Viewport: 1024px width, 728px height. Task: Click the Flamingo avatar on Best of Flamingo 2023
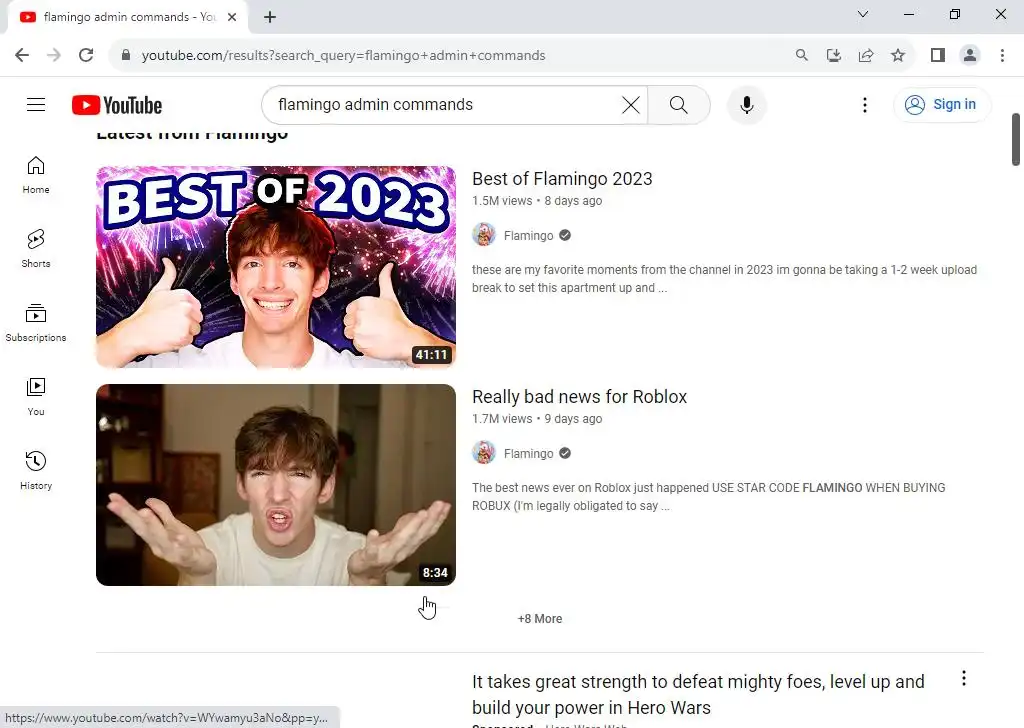[x=484, y=234]
